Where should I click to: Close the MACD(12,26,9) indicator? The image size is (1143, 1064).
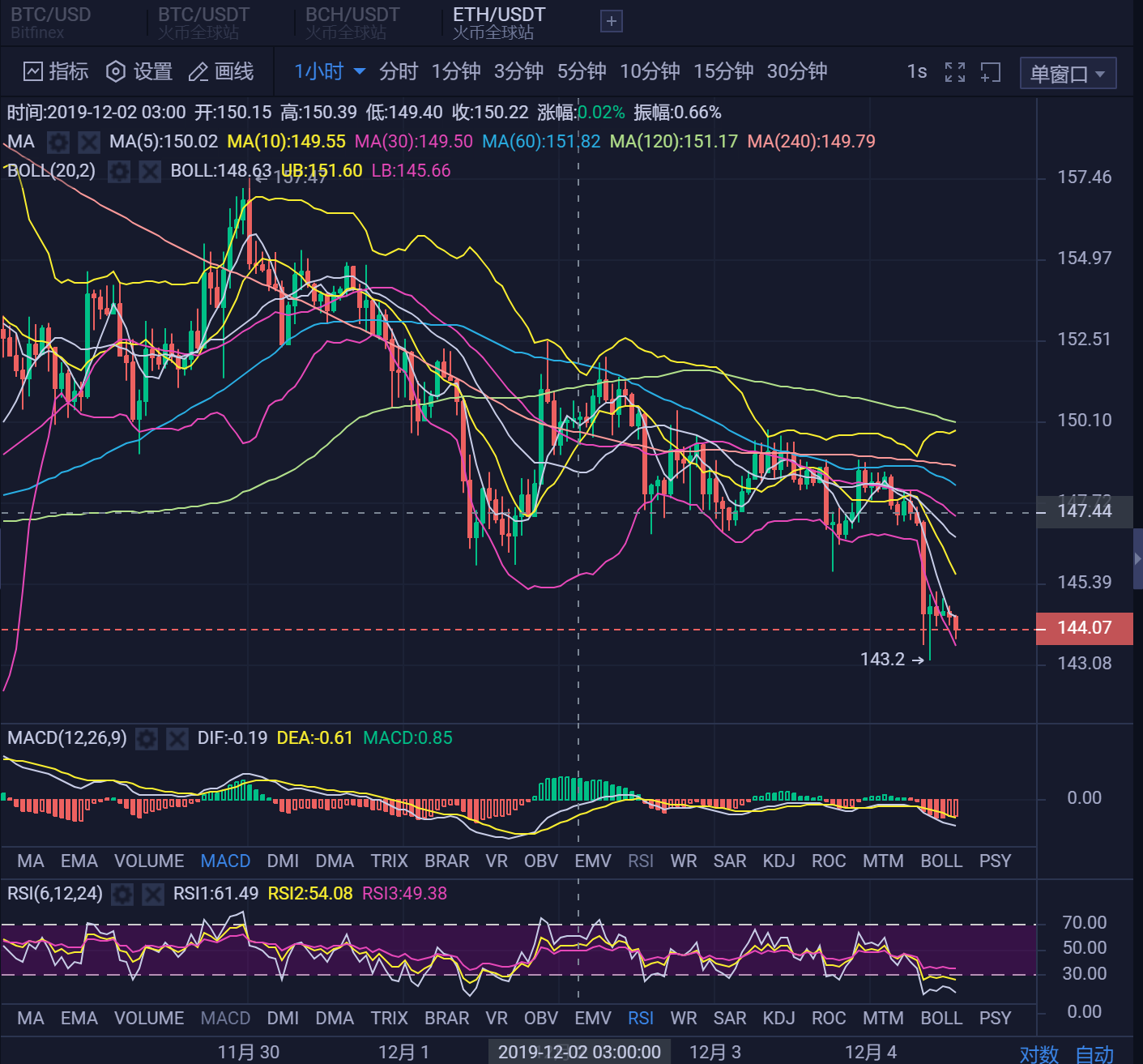pos(177,738)
